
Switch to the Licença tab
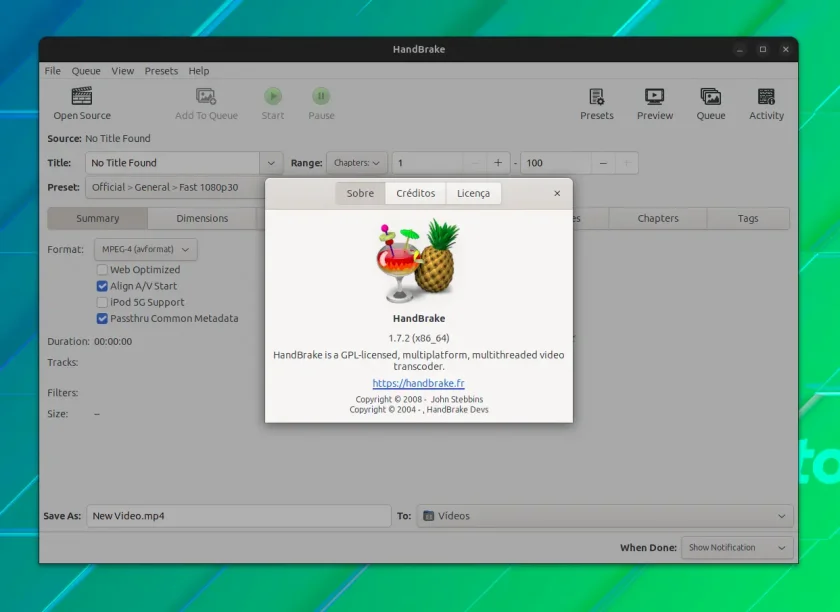click(474, 193)
